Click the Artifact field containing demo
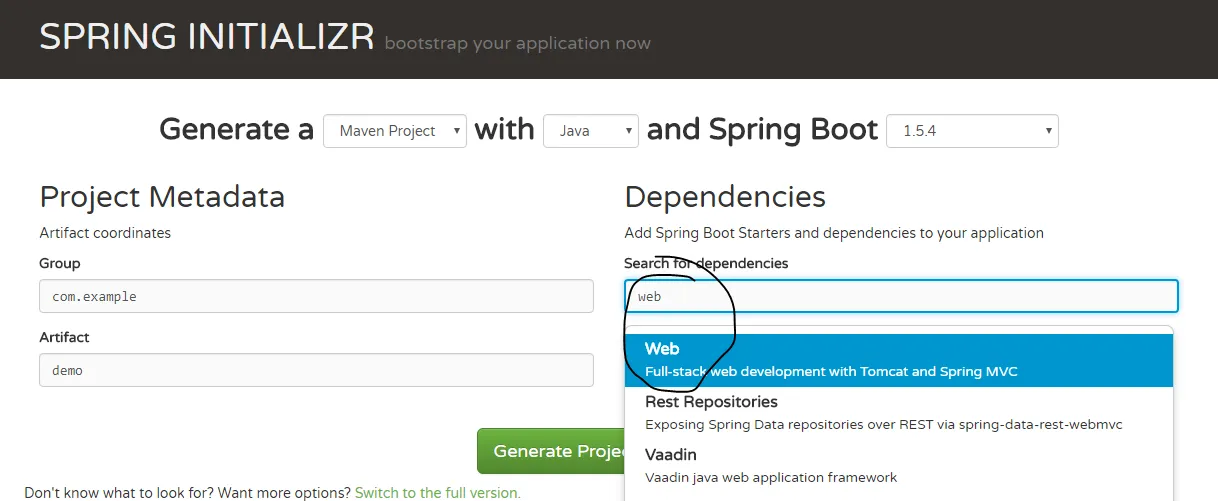The height and width of the screenshot is (501, 1218). 316,370
